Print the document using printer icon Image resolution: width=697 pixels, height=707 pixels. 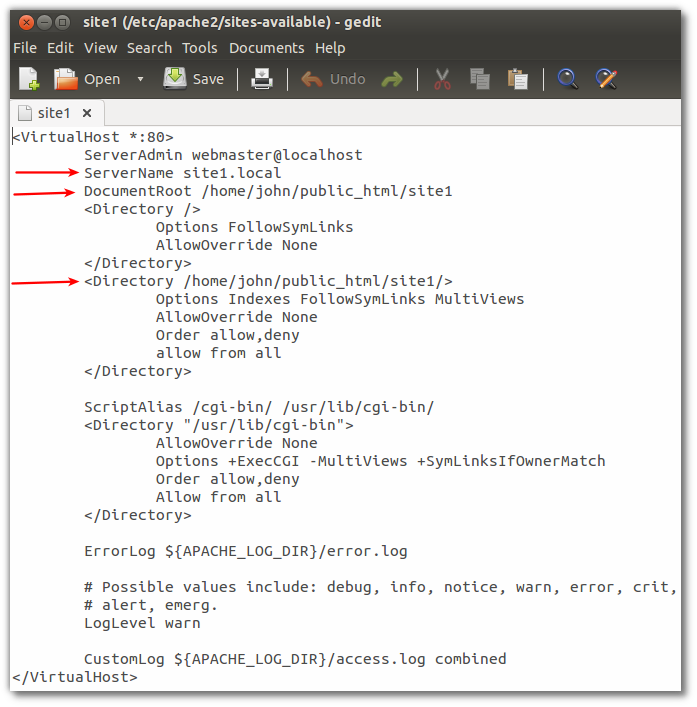point(261,79)
